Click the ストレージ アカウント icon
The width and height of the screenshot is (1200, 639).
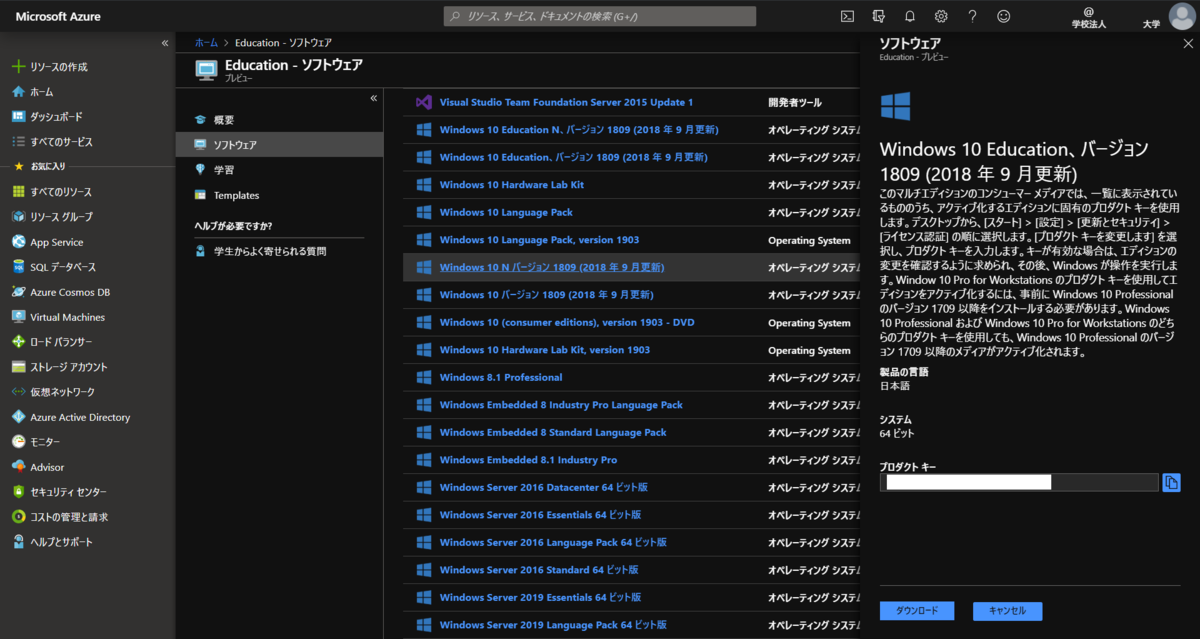click(x=18, y=367)
